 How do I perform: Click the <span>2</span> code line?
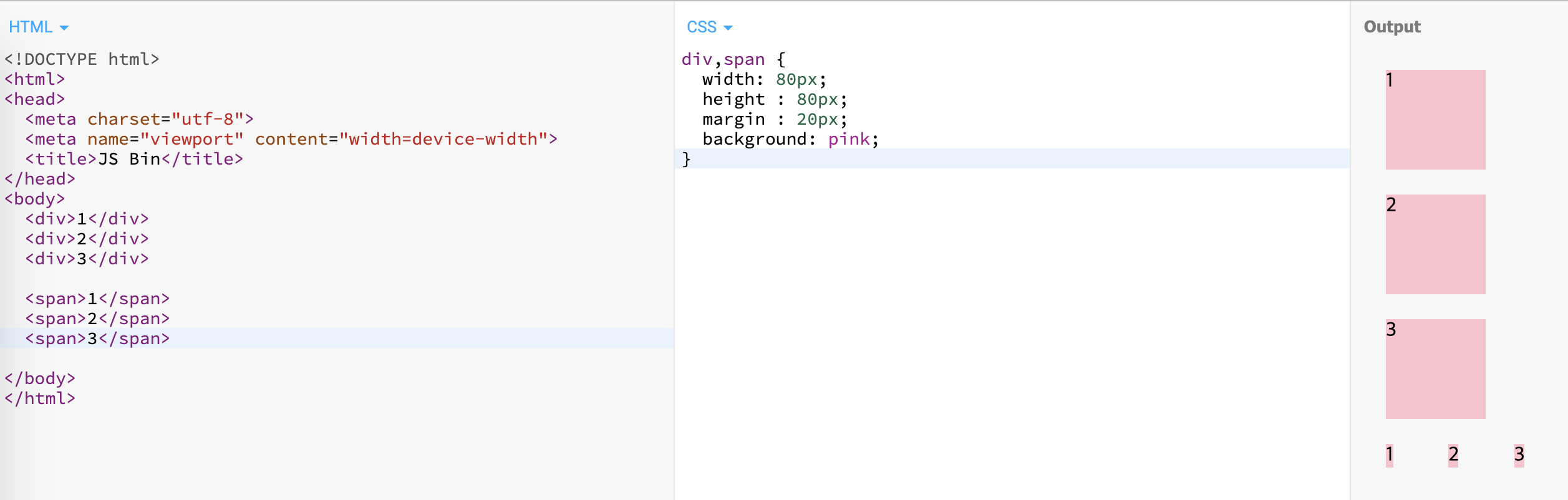click(x=97, y=319)
